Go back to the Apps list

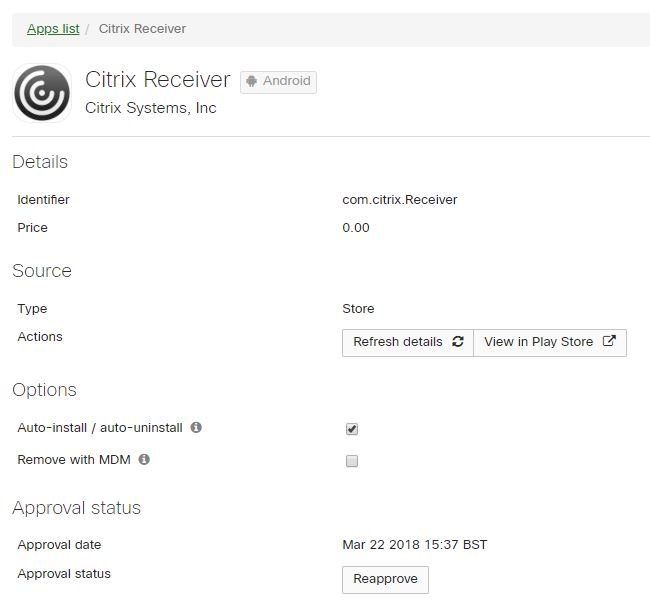(x=53, y=29)
